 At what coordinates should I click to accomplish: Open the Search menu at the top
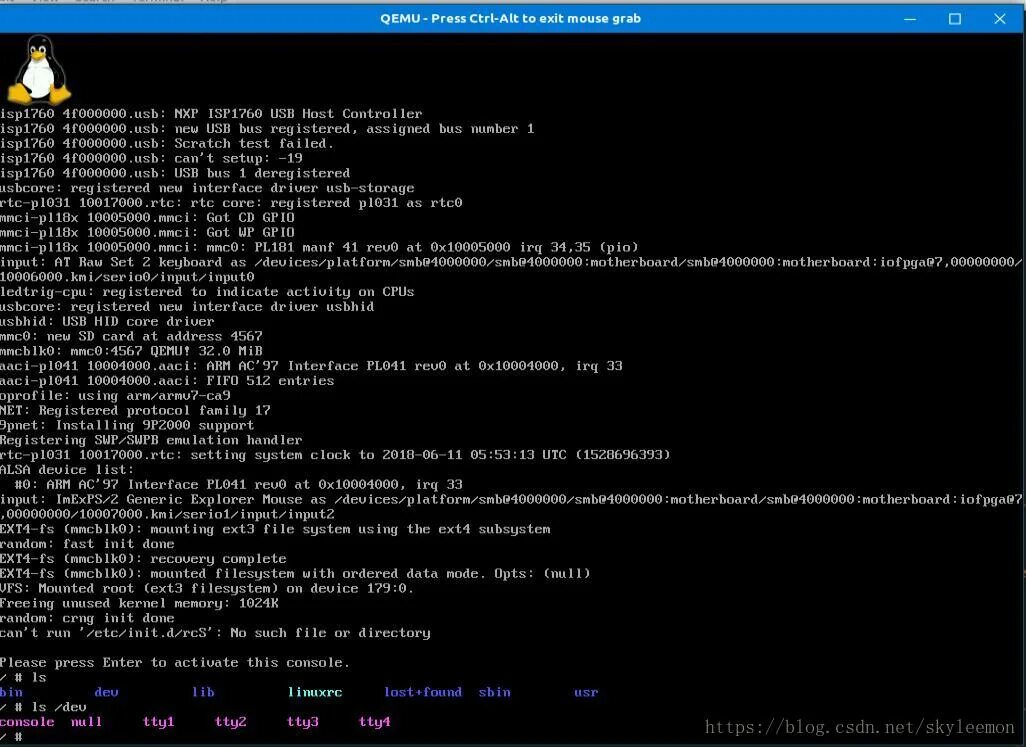pos(76,2)
